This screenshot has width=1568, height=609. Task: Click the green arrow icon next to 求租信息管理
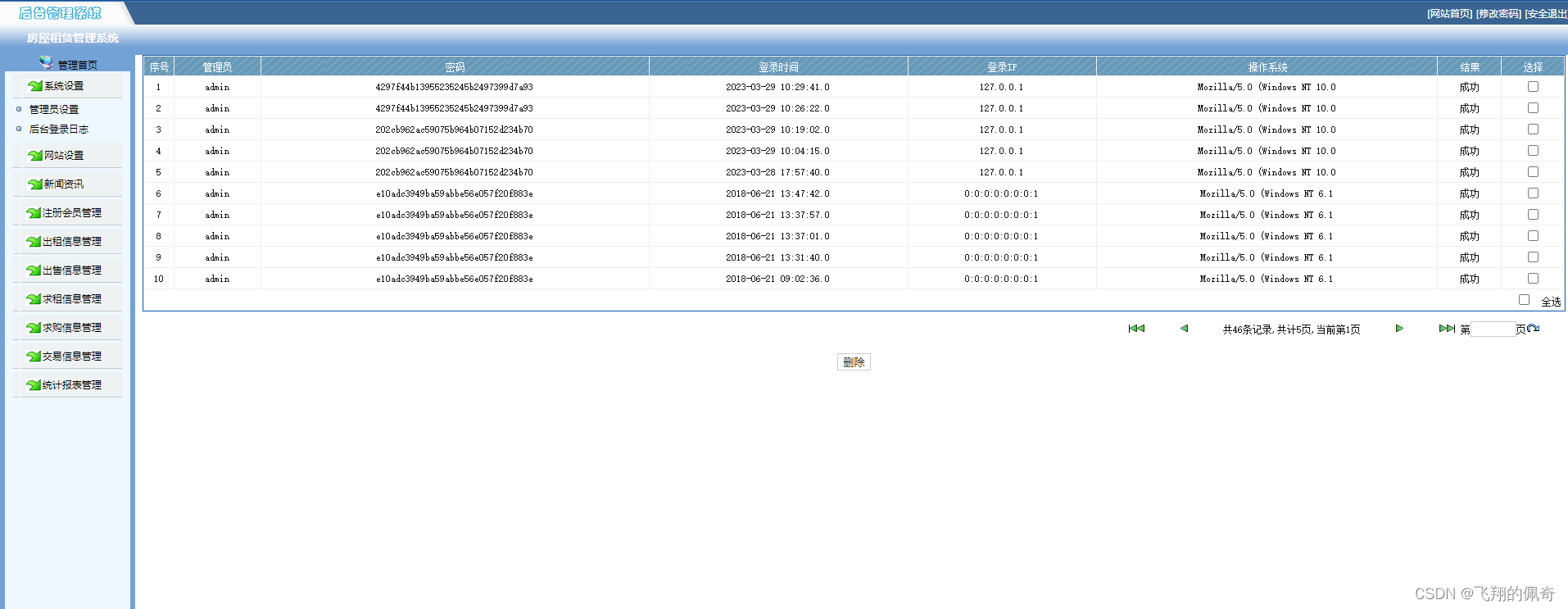tap(34, 298)
